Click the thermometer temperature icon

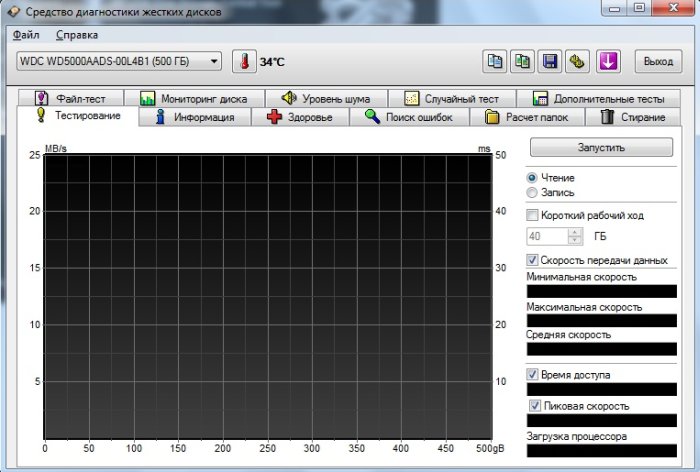[x=244, y=61]
